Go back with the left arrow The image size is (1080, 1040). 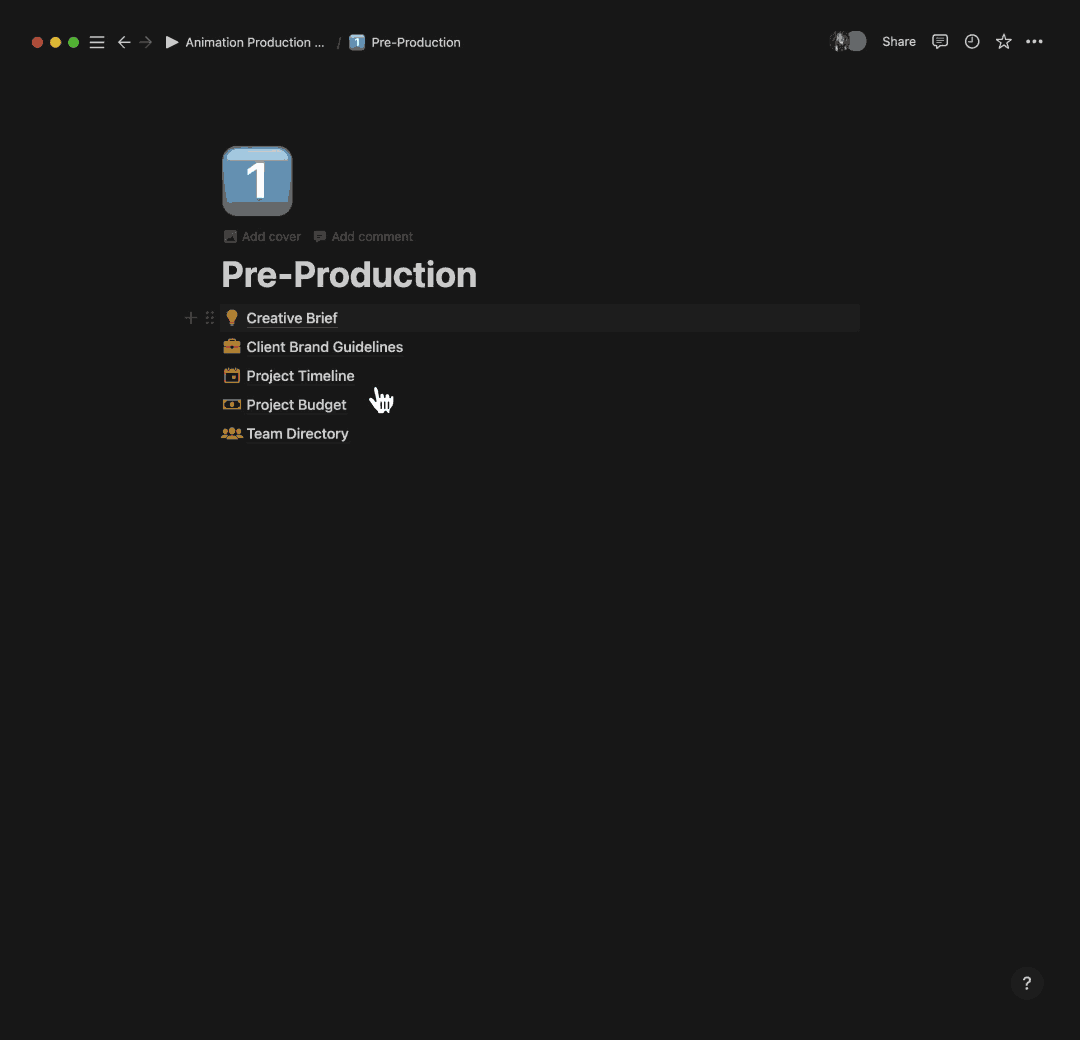tap(124, 42)
